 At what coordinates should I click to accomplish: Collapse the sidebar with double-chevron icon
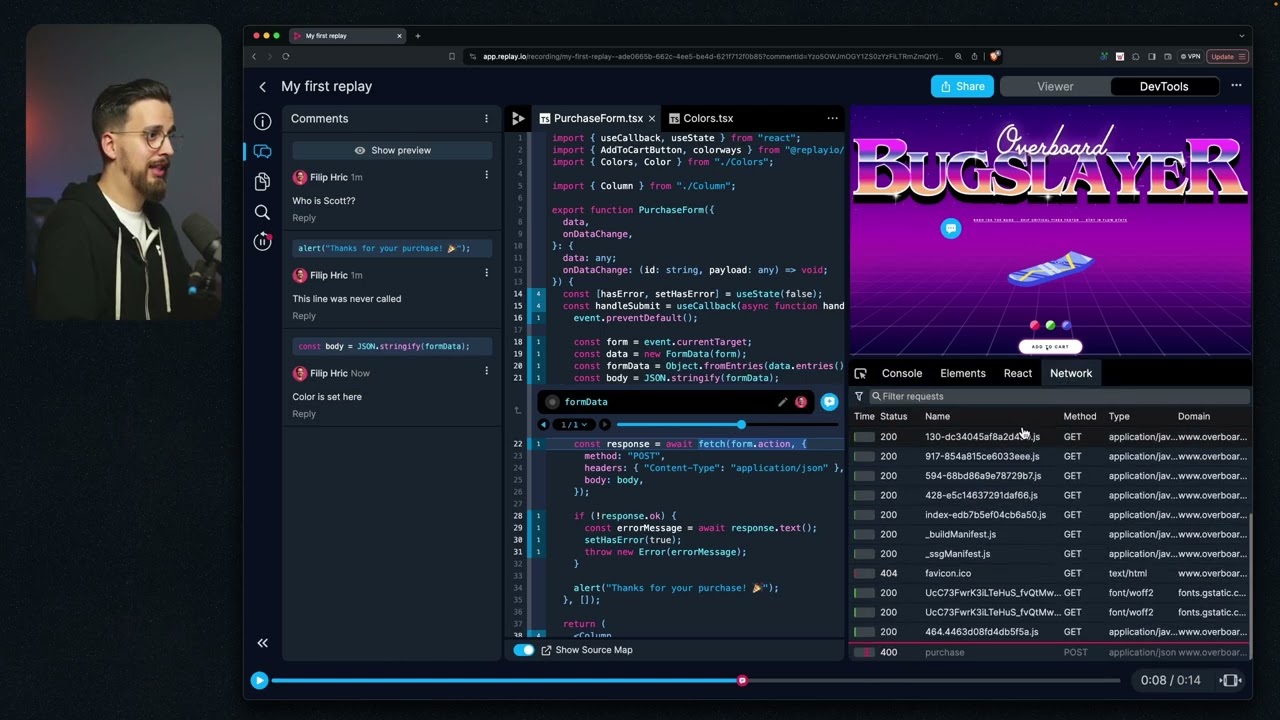click(262, 643)
